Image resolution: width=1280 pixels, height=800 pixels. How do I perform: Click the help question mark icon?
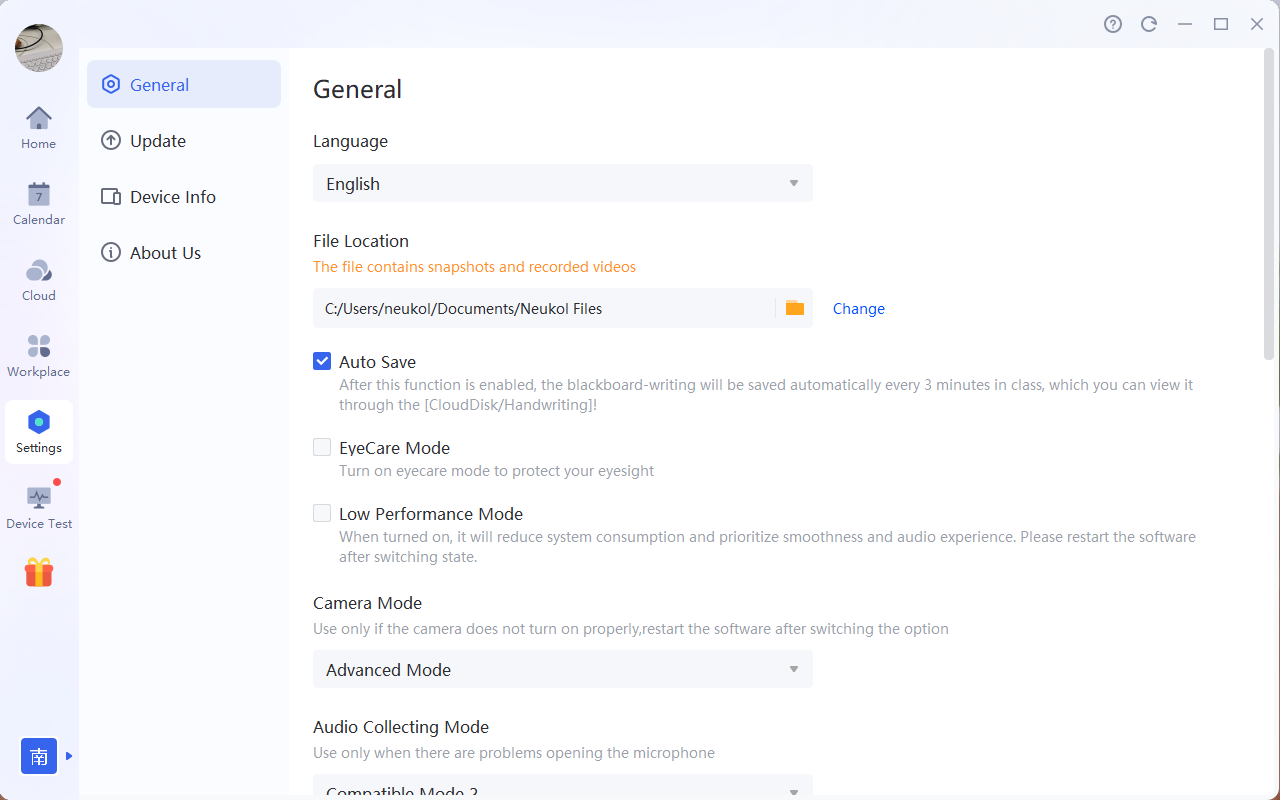(x=1113, y=24)
